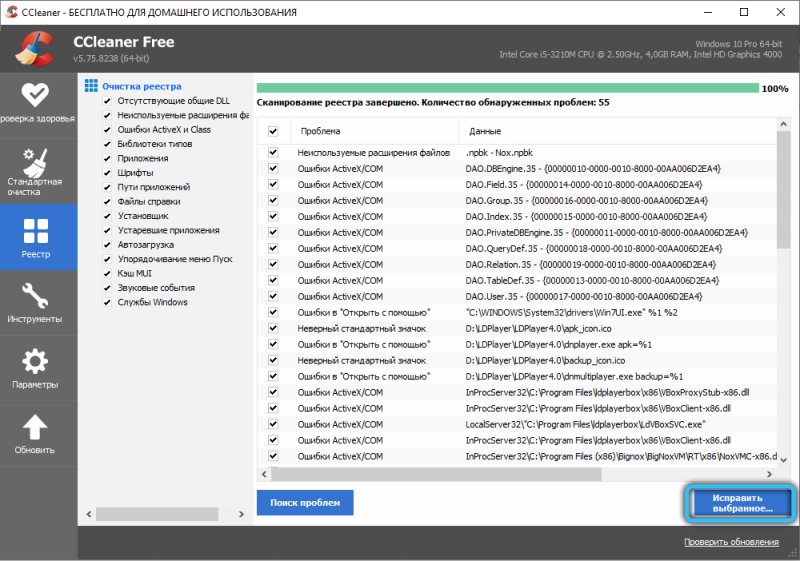The image size is (800, 561).
Task: Click the category panel scroll-right arrow
Action: click(x=241, y=514)
